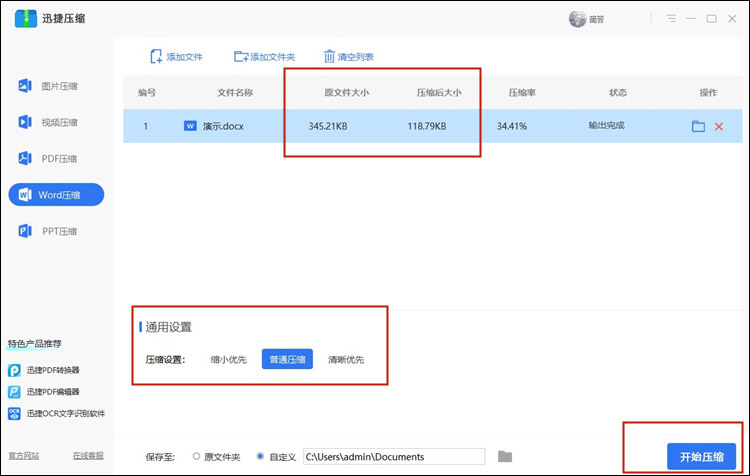
Task: Switch to Word压缩 tab
Action: pos(56,195)
